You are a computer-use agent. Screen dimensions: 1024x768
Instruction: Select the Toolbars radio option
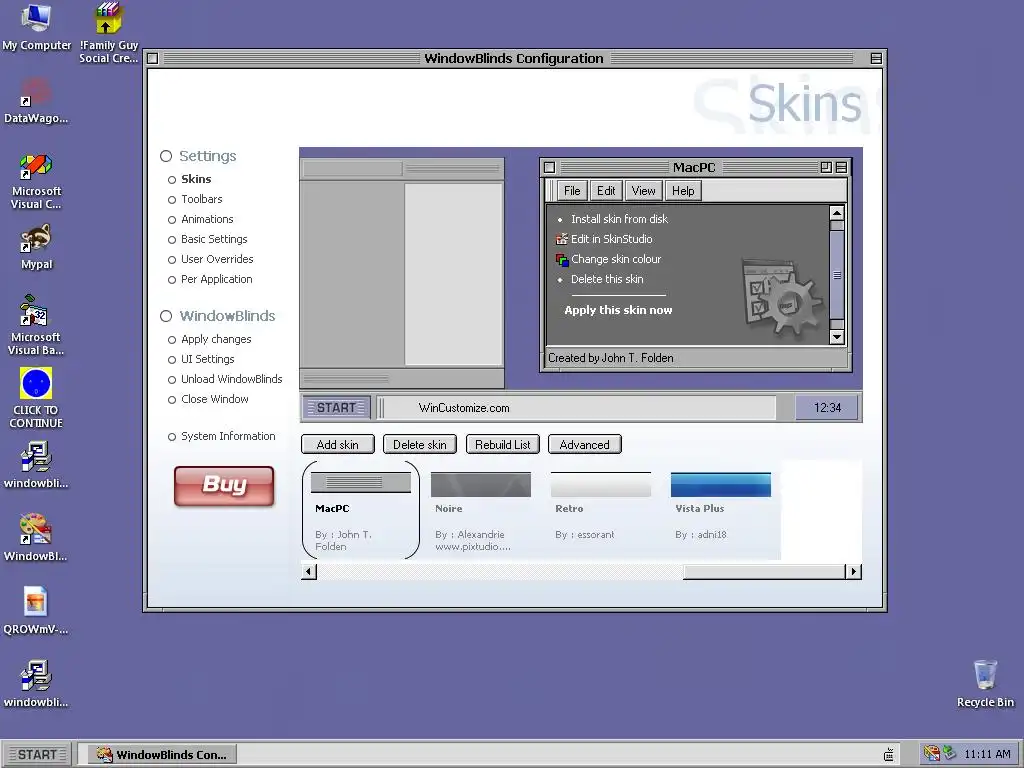[195, 199]
